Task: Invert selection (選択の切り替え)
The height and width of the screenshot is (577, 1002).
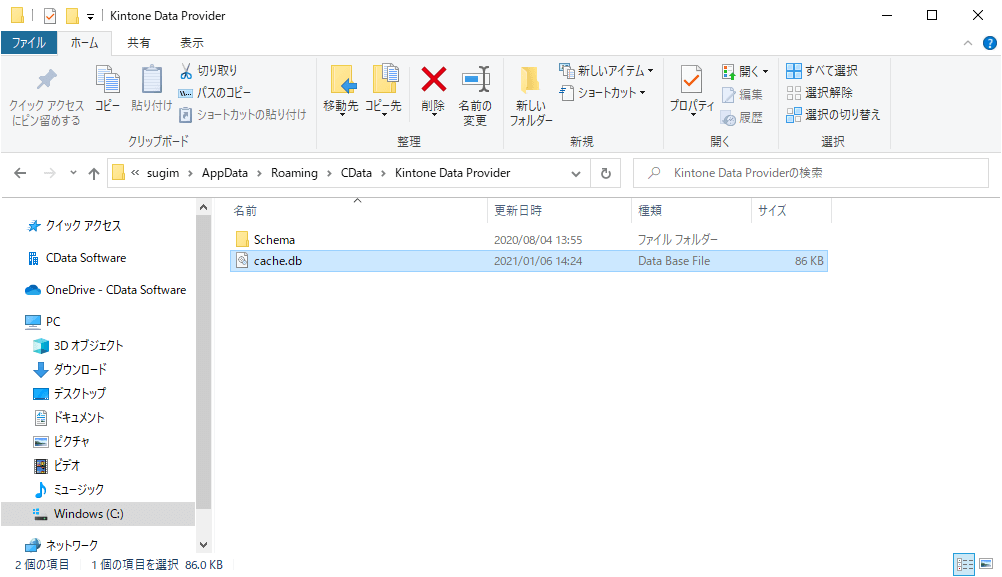Action: (x=833, y=114)
